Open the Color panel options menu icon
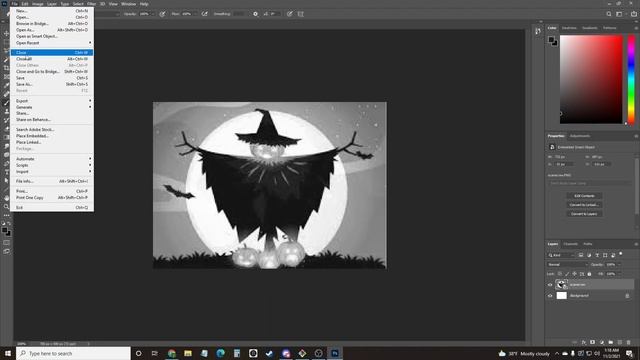This screenshot has width=640, height=360. click(x=636, y=28)
